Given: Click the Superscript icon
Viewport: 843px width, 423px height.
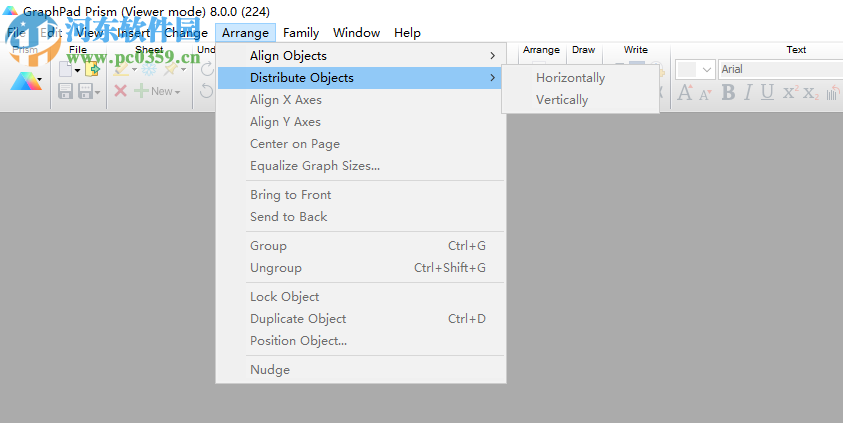Looking at the screenshot, I should tap(789, 93).
